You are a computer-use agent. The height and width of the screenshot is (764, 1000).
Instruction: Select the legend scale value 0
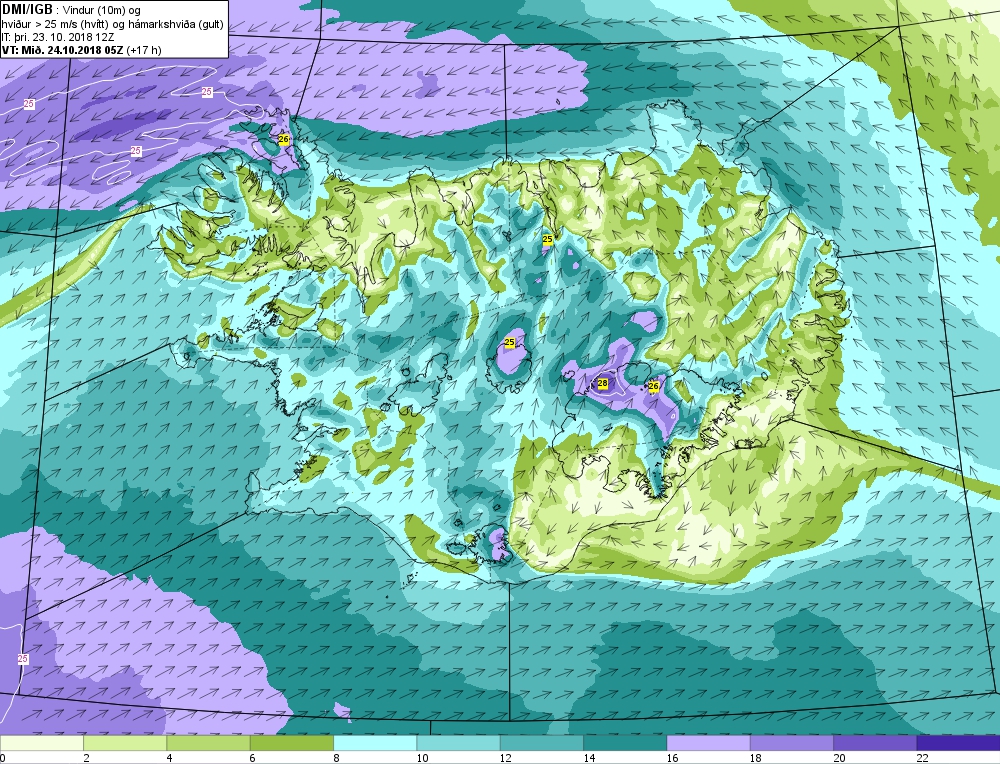pyautogui.click(x=3, y=758)
